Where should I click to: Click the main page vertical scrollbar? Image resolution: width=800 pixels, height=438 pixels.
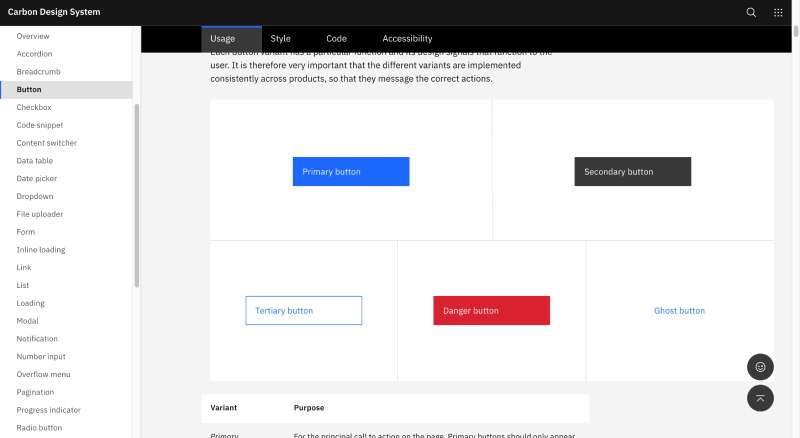click(796, 31)
